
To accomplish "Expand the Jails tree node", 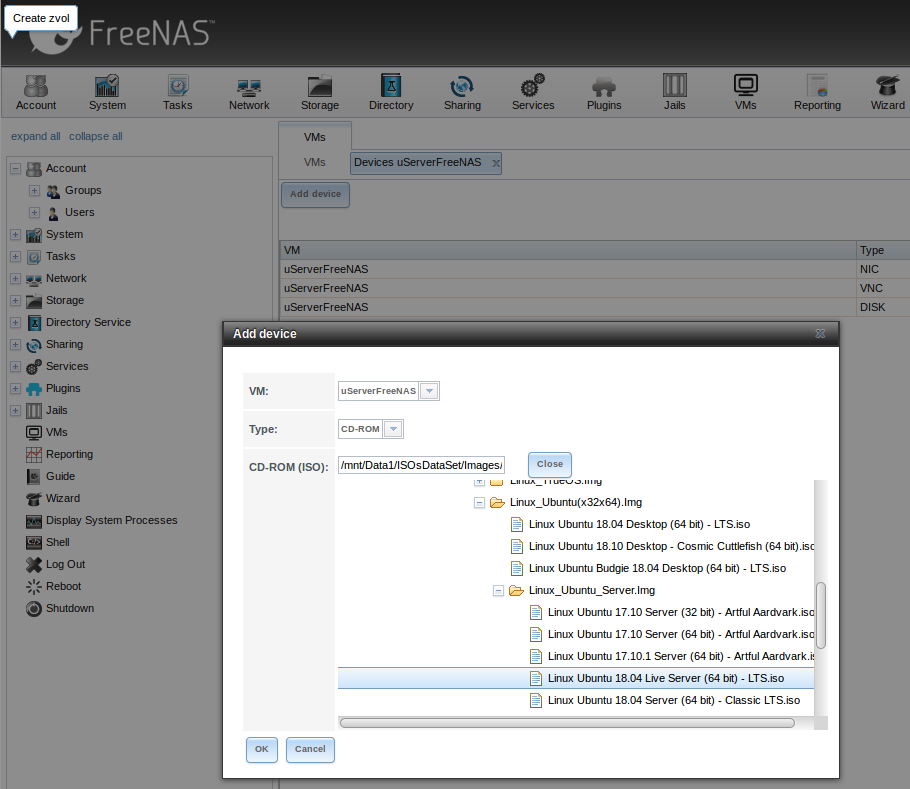I will [16, 411].
